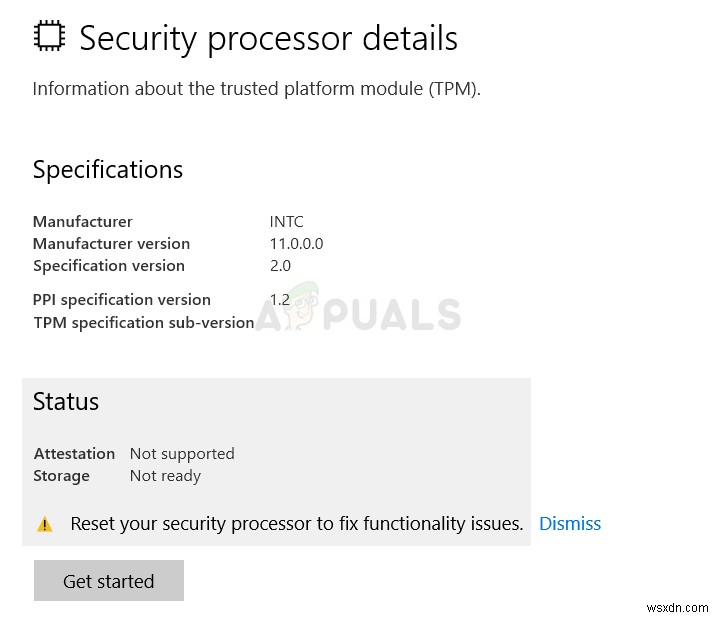Select the 2.0 specification version value
Image resolution: width=720 pixels, height=618 pixels.
pos(280,265)
